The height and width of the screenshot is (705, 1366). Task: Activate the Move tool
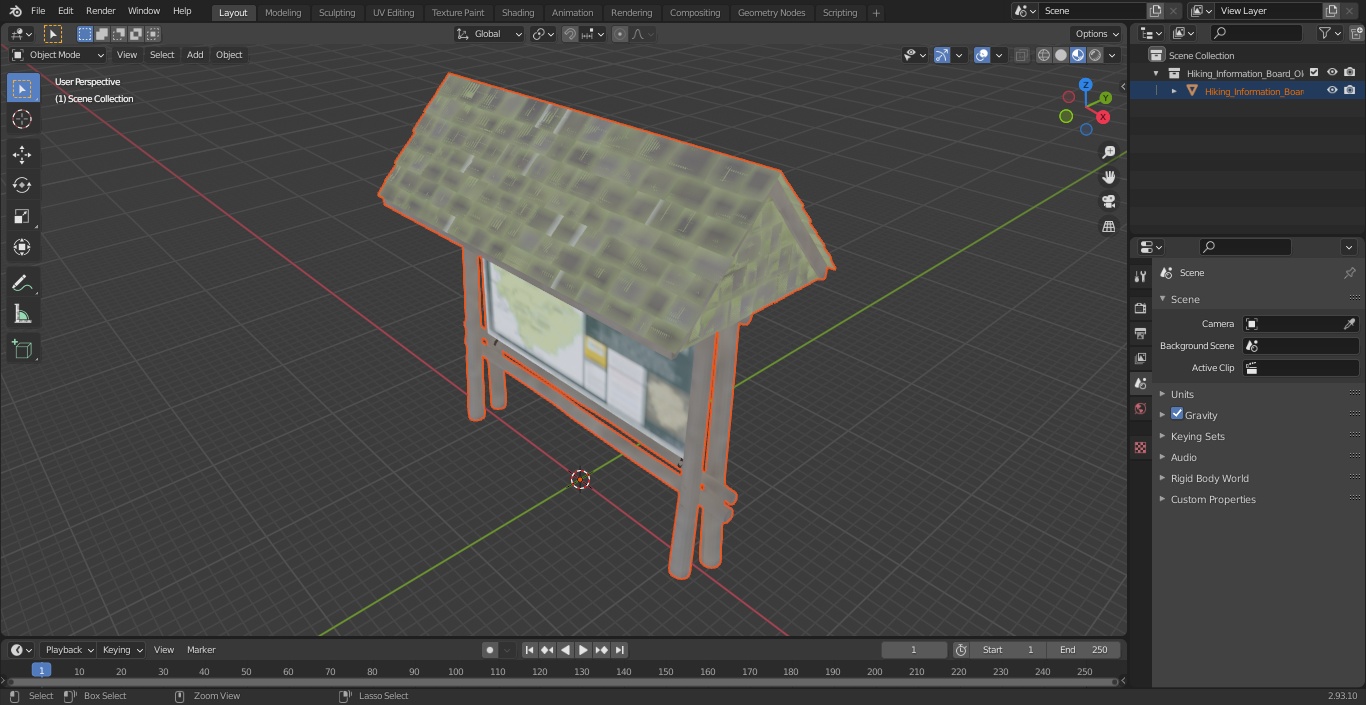click(x=22, y=154)
